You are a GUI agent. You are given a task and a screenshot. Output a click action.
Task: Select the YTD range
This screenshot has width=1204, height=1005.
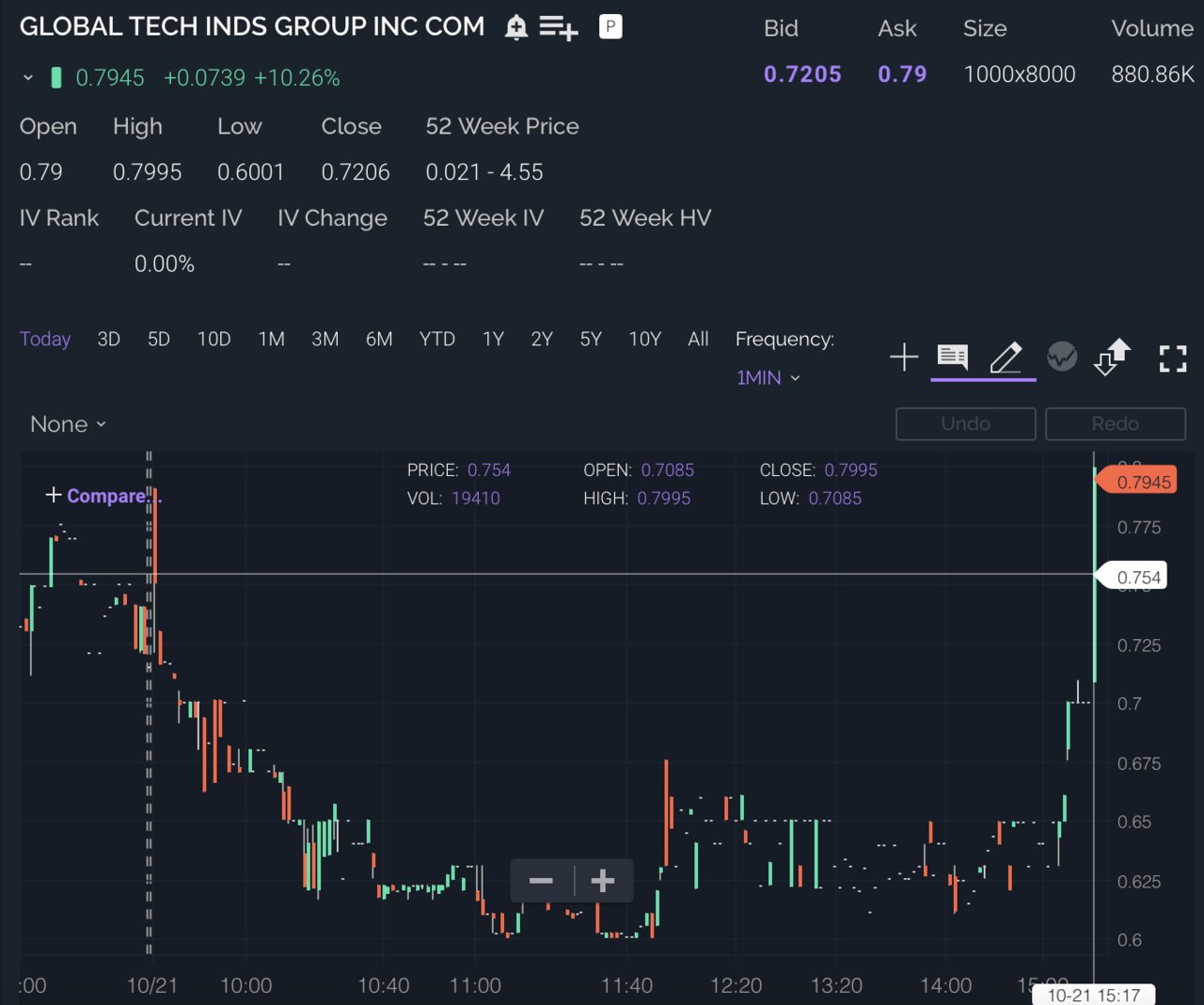(437, 339)
